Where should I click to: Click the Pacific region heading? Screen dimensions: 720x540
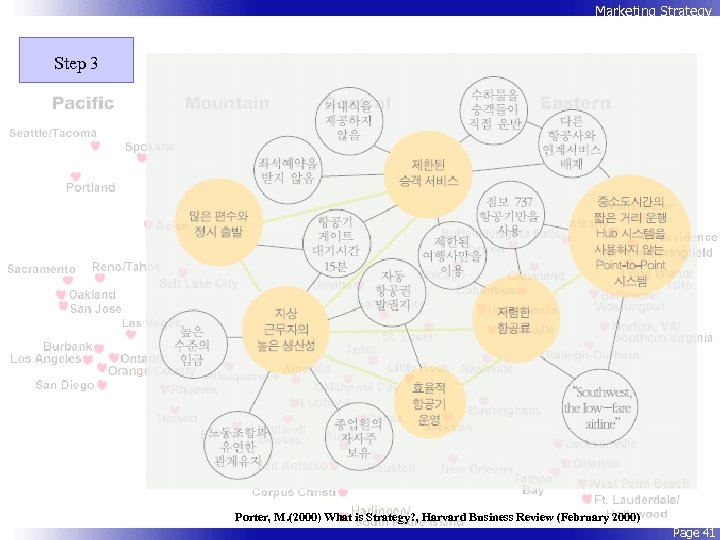point(83,103)
